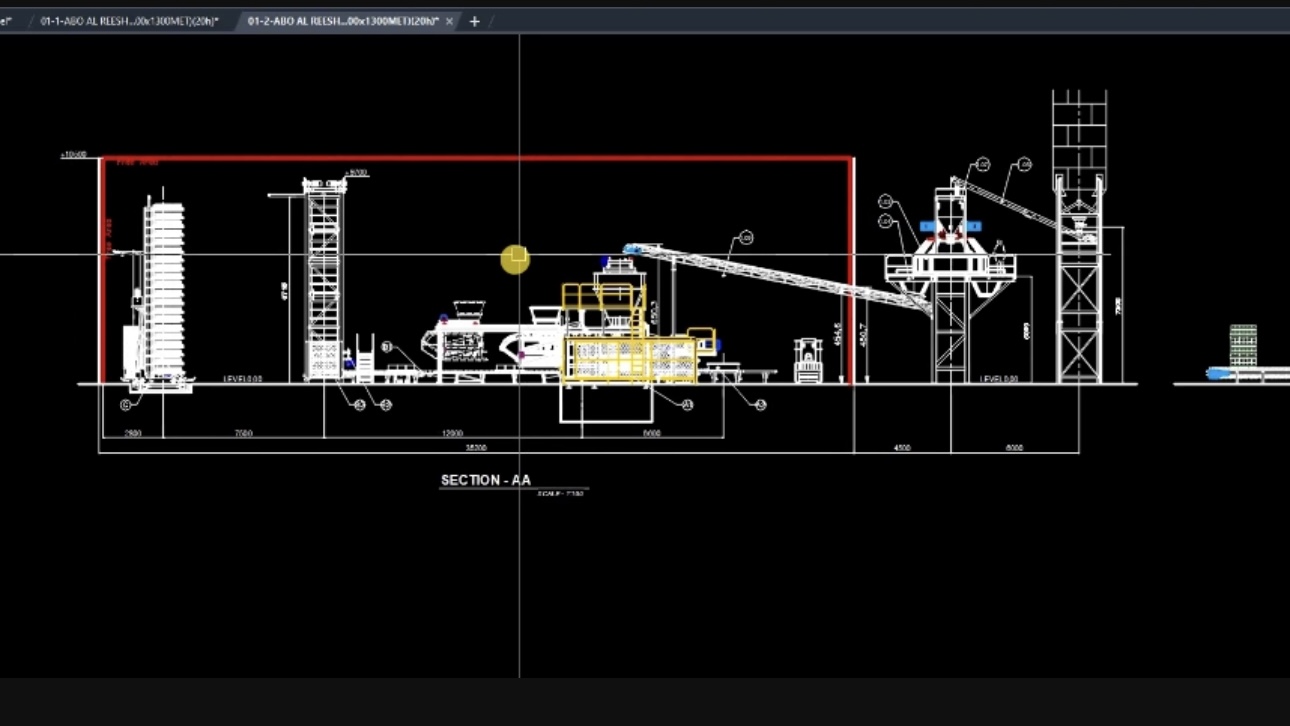This screenshot has height=726, width=1290.
Task: Select the active 01-2-ABO AL REESH tab
Action: pos(340,18)
